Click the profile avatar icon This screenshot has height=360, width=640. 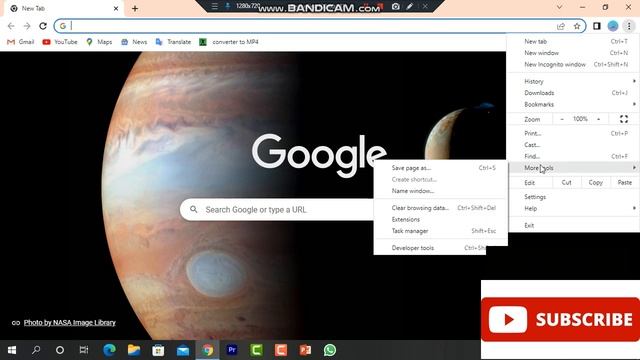(x=613, y=26)
